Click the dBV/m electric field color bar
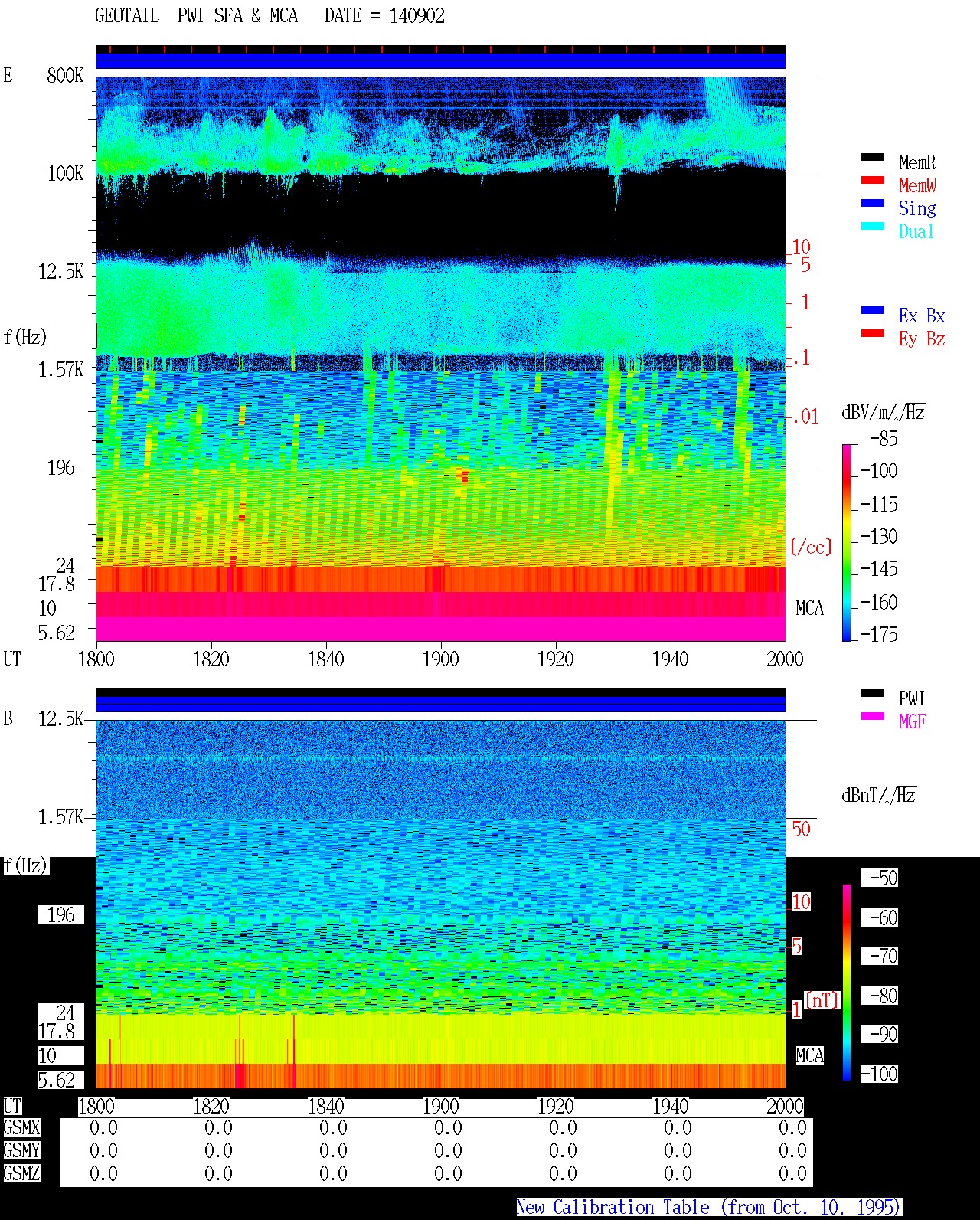This screenshot has height=1220, width=980. pyautogui.click(x=847, y=542)
